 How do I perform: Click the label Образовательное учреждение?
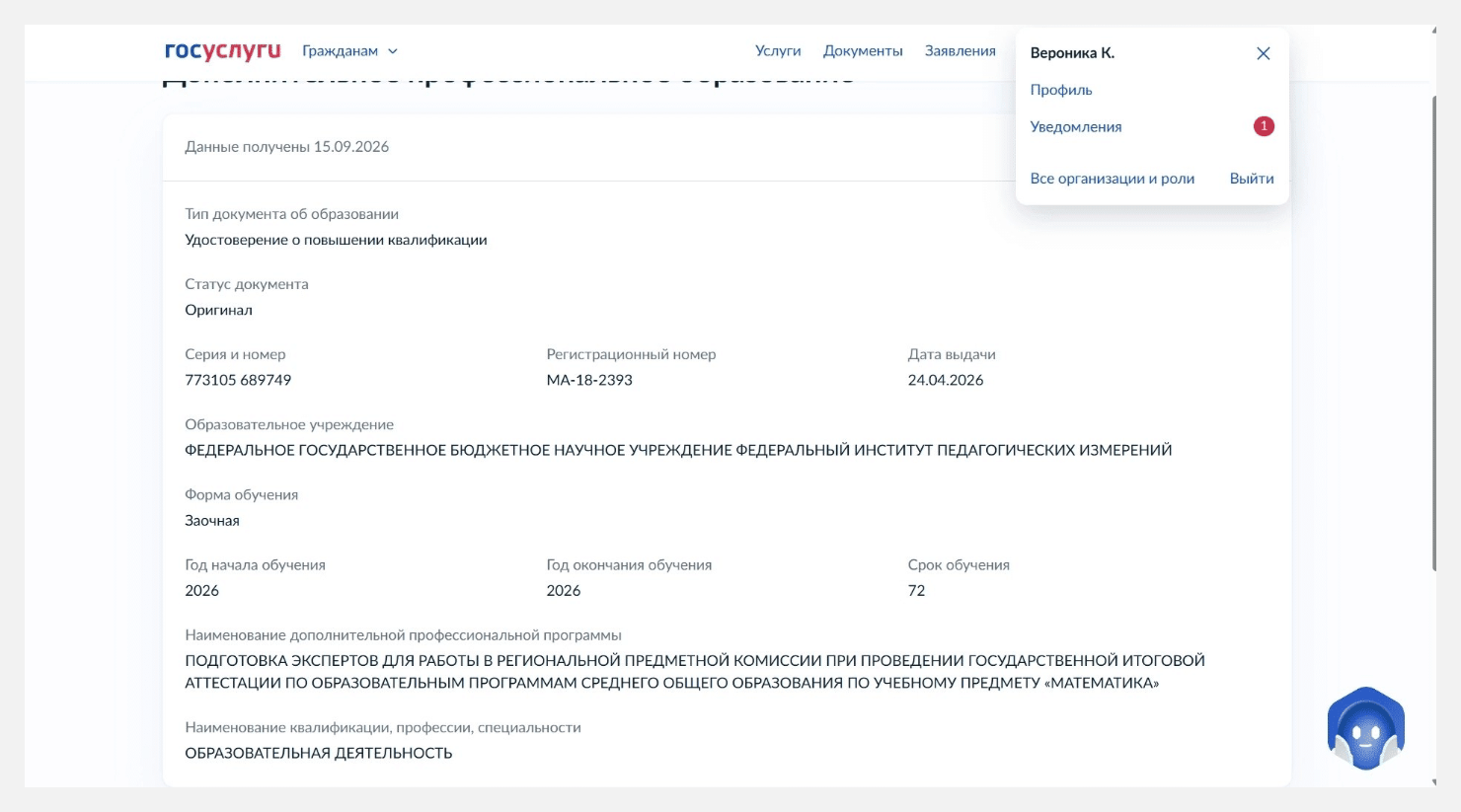click(289, 424)
